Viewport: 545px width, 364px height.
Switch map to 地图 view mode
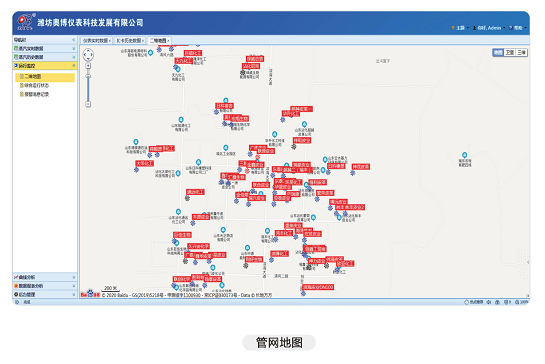498,52
